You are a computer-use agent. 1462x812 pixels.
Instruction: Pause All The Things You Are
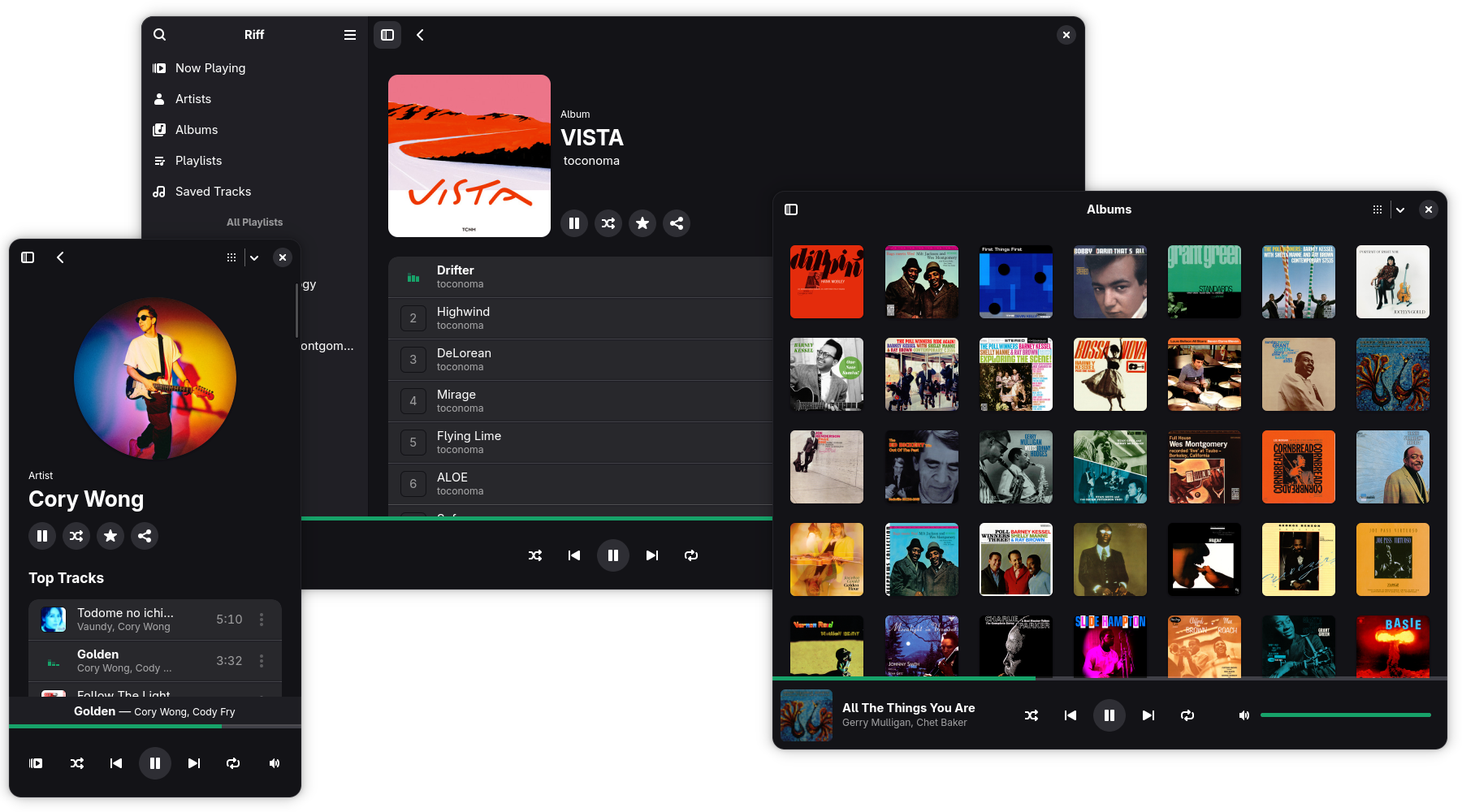click(x=1109, y=715)
